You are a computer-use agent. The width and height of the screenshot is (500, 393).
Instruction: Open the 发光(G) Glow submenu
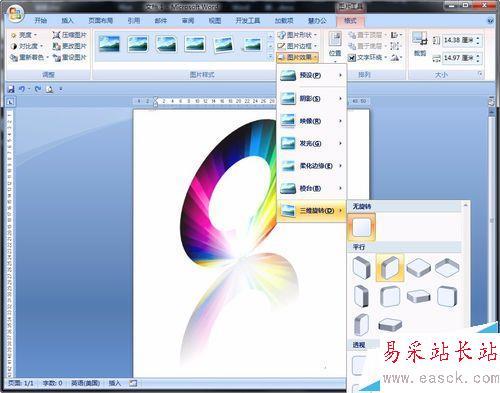tap(312, 143)
